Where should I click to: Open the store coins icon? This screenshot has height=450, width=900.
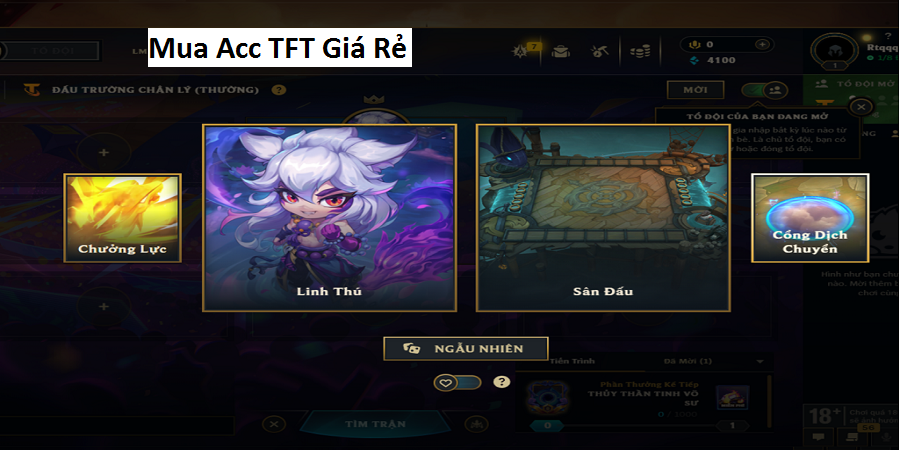[x=639, y=52]
